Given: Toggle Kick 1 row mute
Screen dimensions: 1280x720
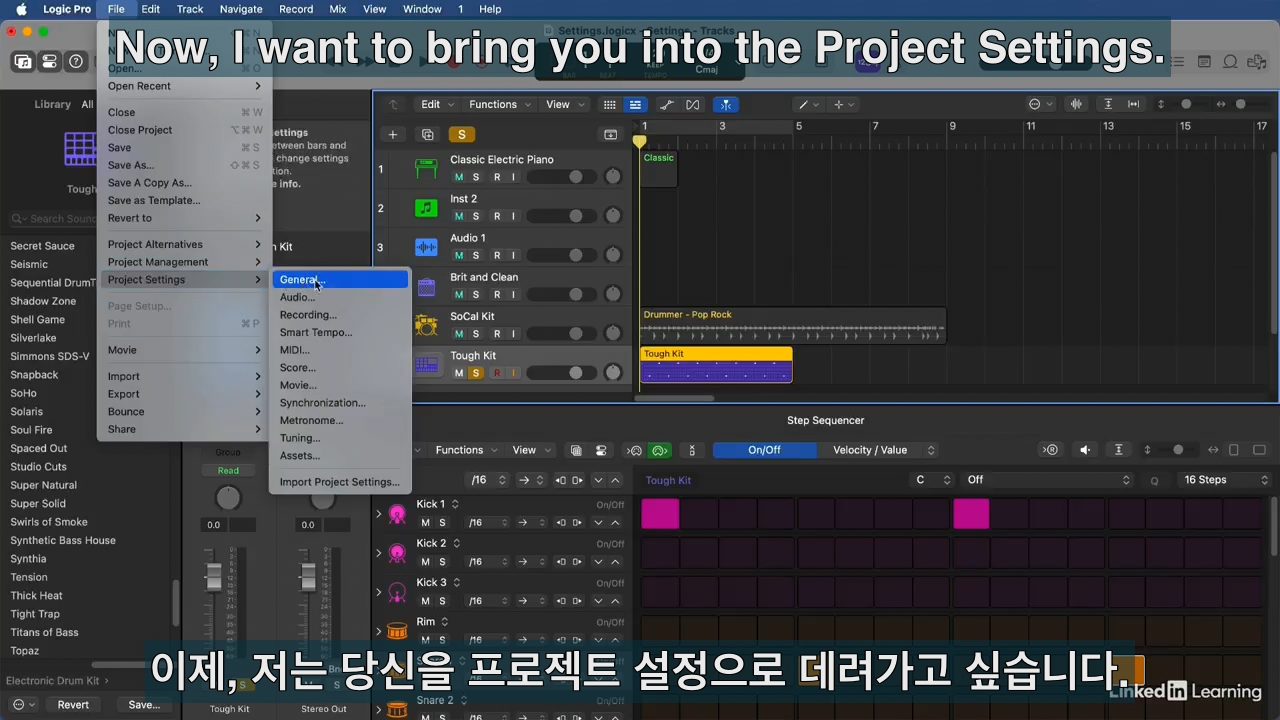Looking at the screenshot, I should (x=425, y=523).
